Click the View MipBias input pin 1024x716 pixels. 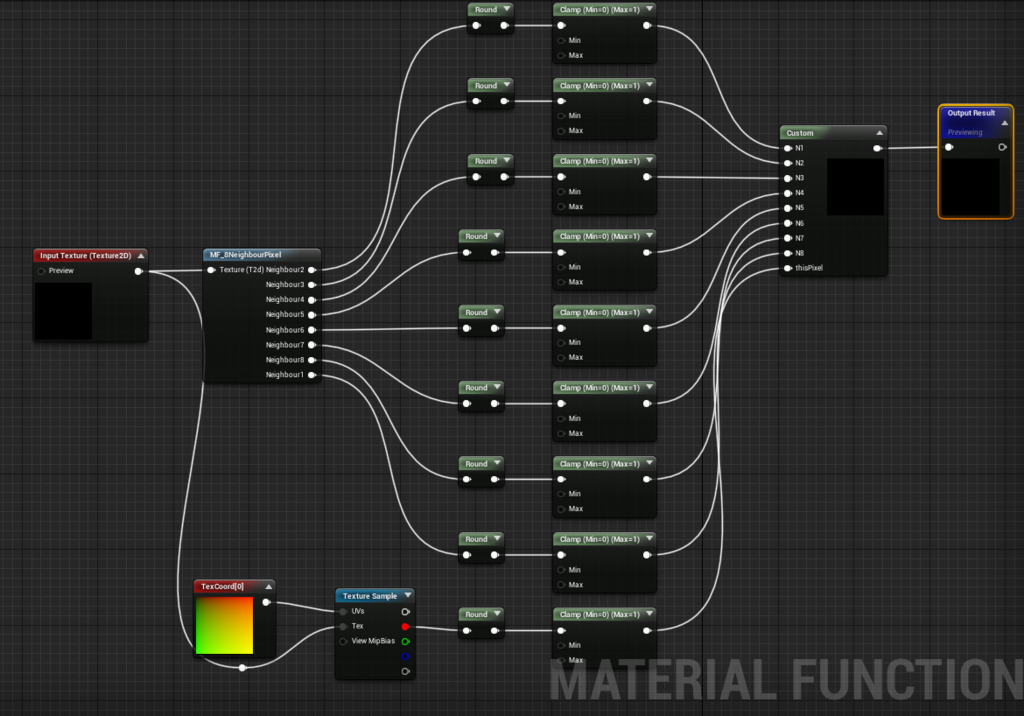pos(344,642)
